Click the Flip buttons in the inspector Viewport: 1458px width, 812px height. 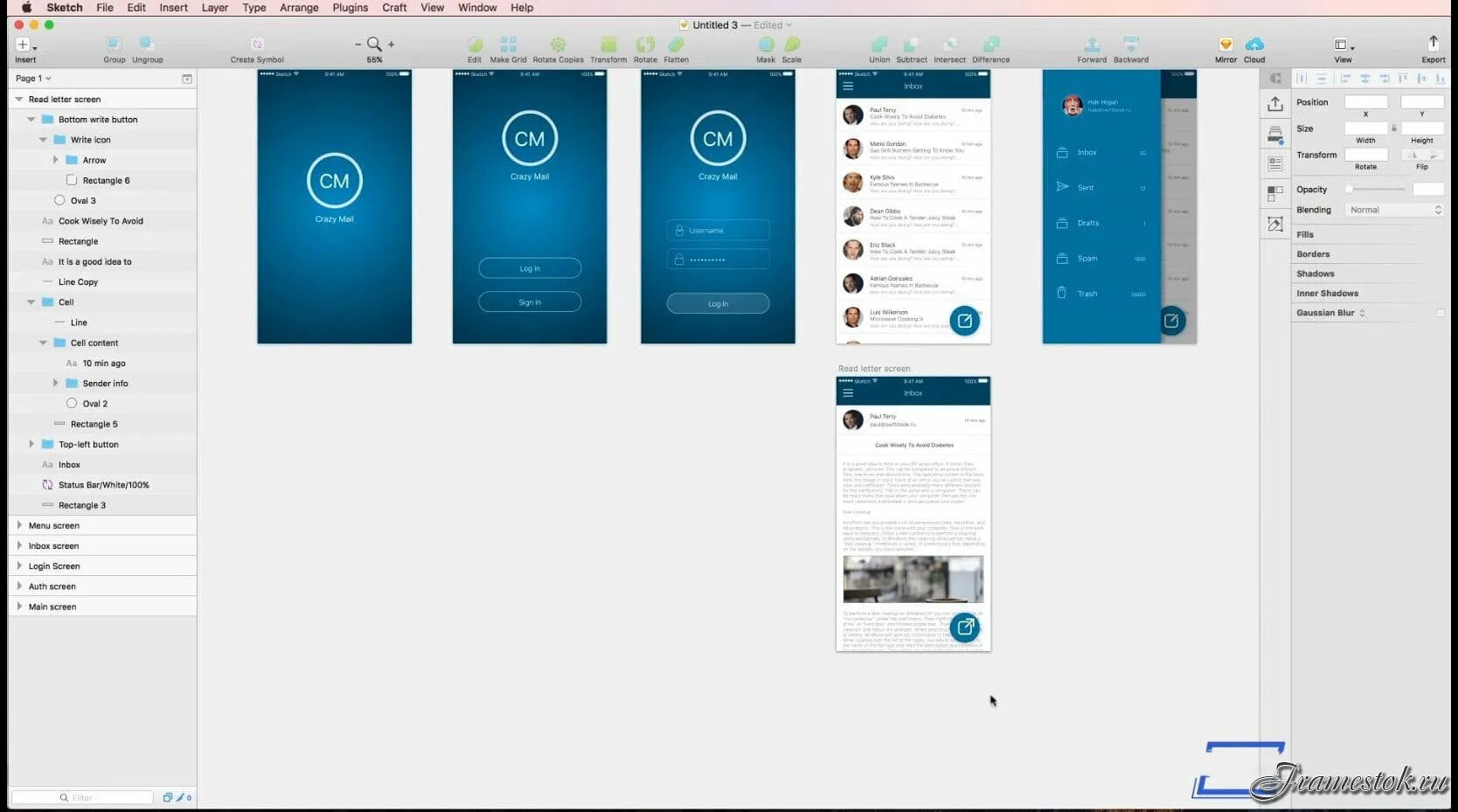(x=1422, y=155)
